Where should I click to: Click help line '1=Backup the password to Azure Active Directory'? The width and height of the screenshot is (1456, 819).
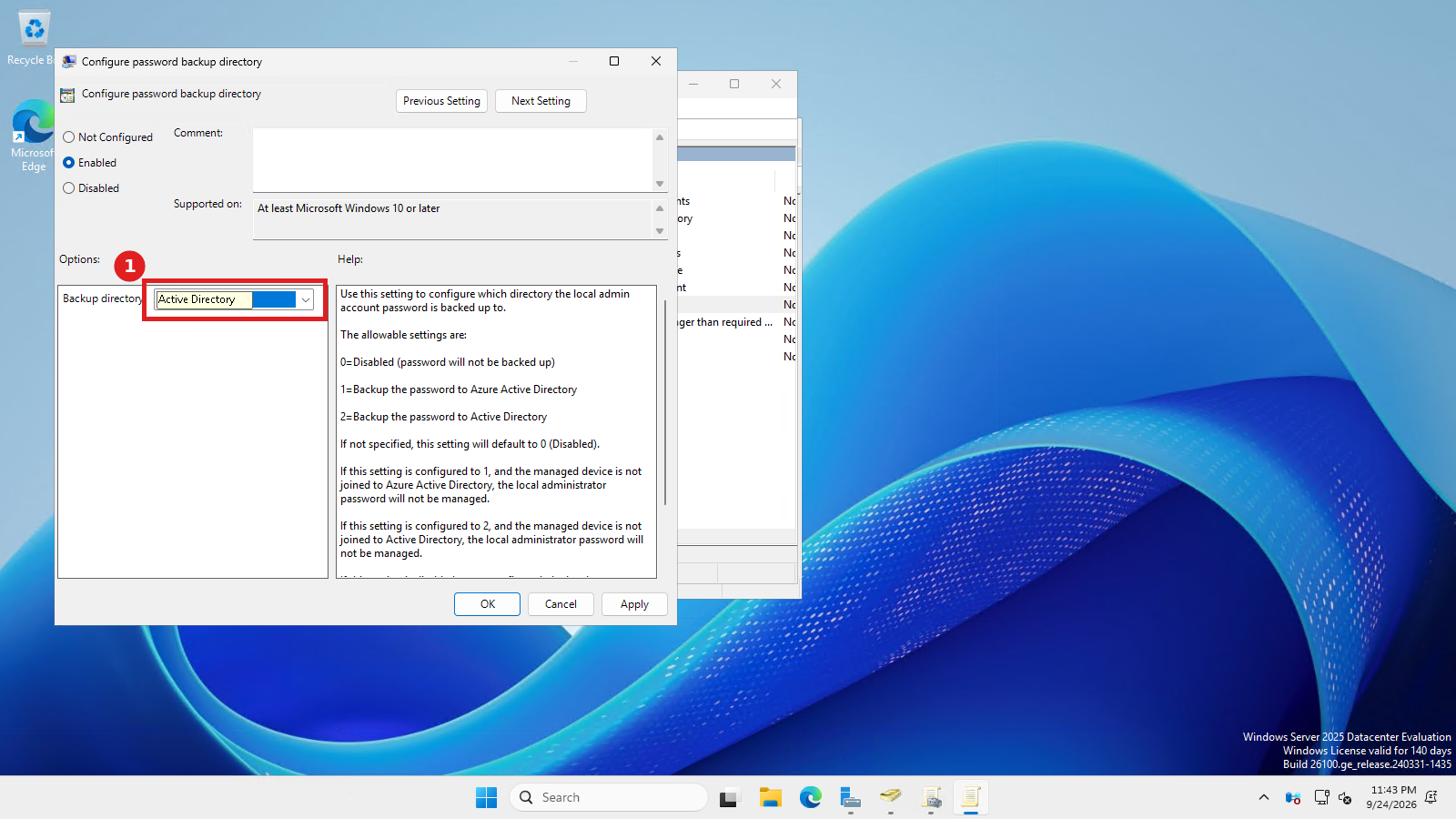[459, 389]
